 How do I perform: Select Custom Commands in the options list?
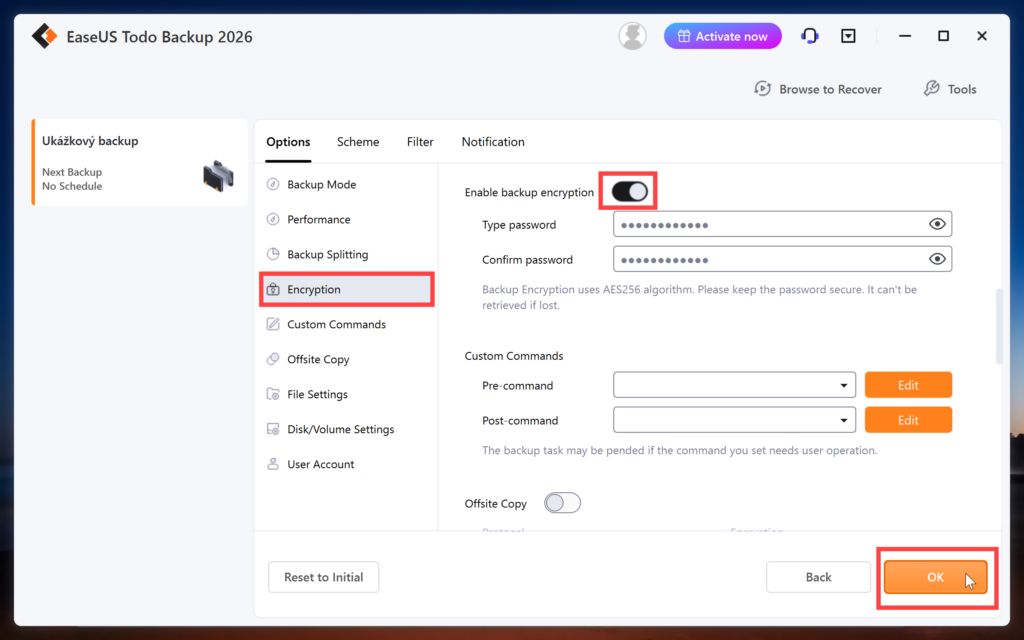pyautogui.click(x=347, y=324)
